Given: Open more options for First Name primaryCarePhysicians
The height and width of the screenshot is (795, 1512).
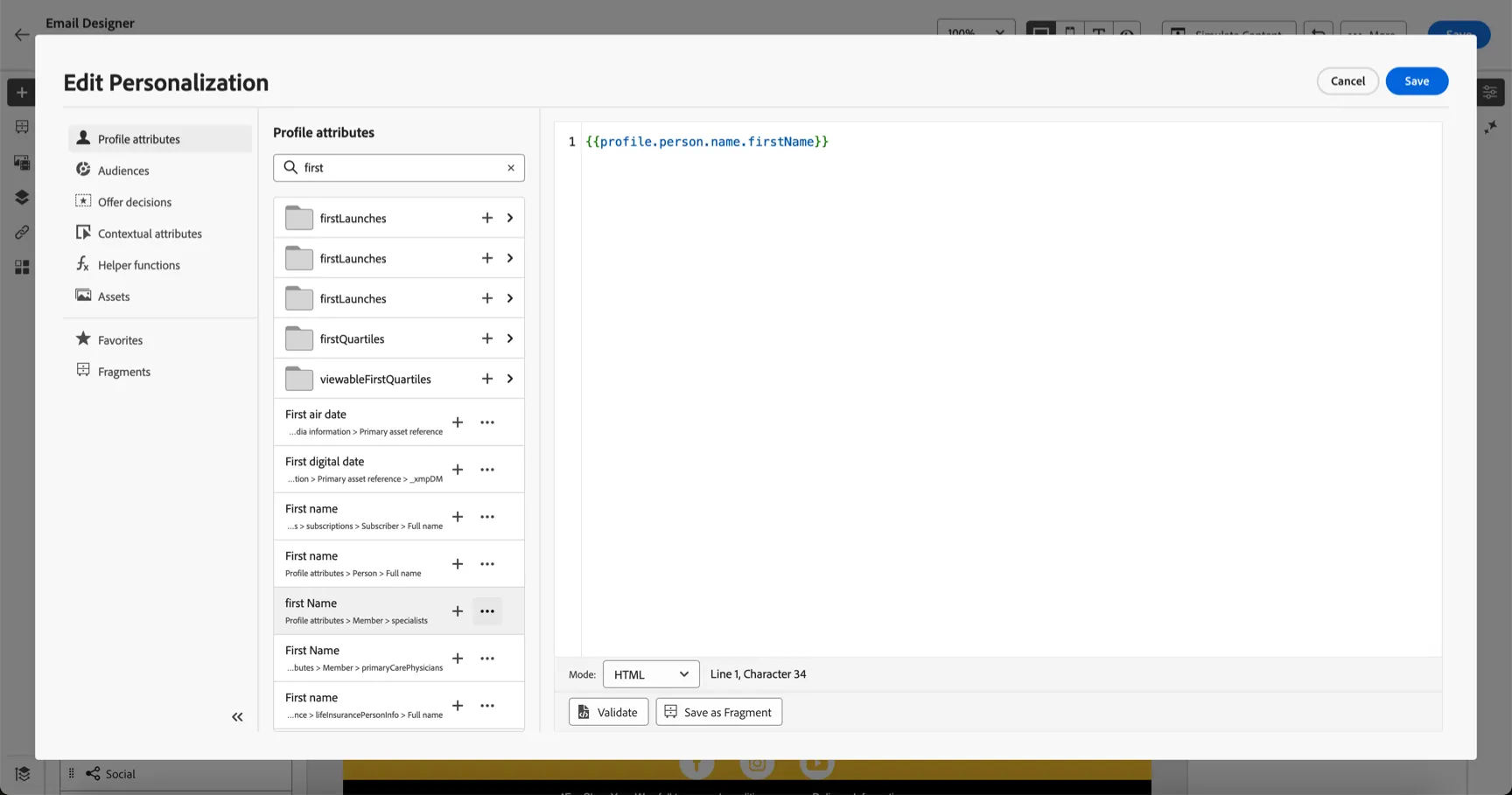Looking at the screenshot, I should (x=487, y=659).
